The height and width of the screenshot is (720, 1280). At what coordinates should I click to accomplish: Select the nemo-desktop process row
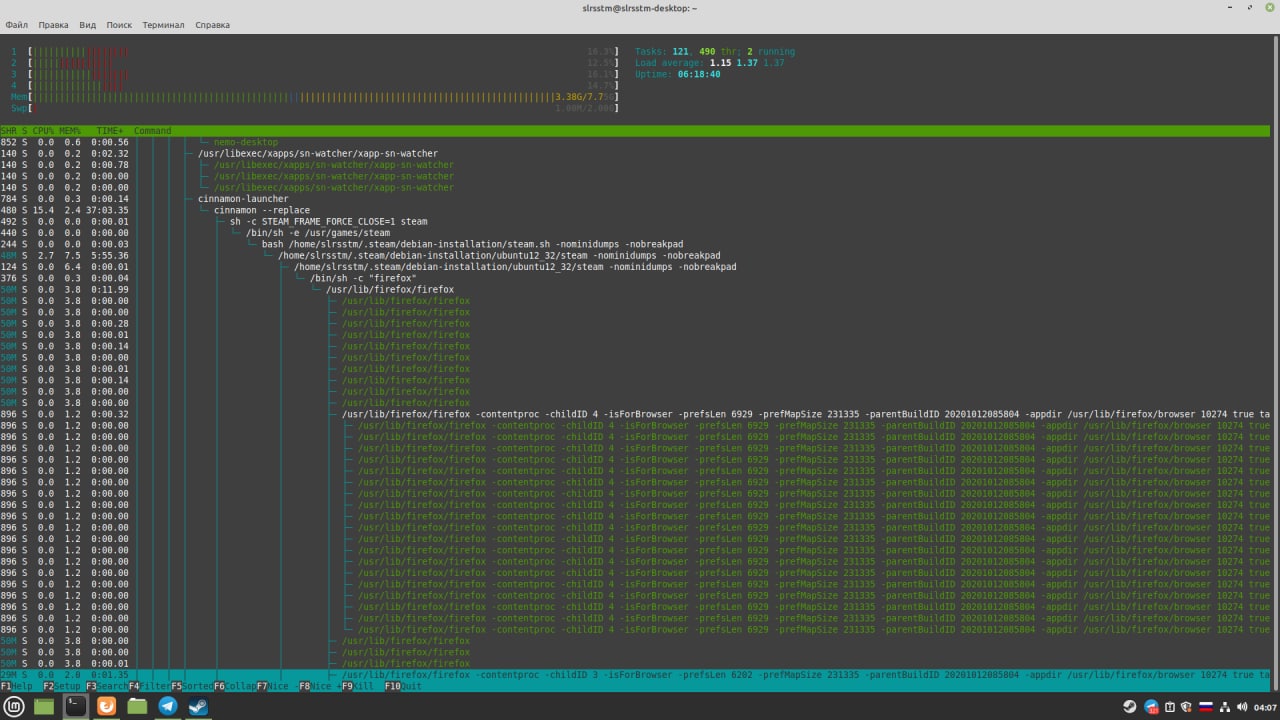coord(635,142)
